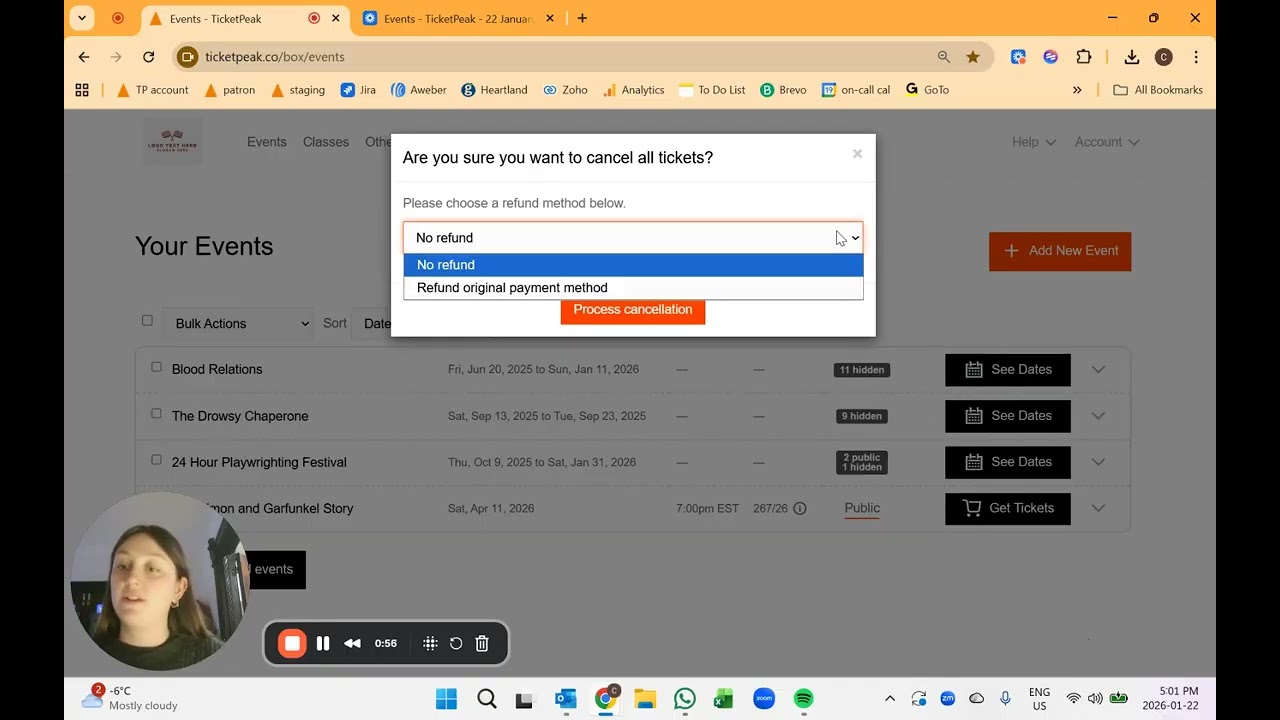Stop the screen recording
1280x720 pixels.
pos(292,644)
